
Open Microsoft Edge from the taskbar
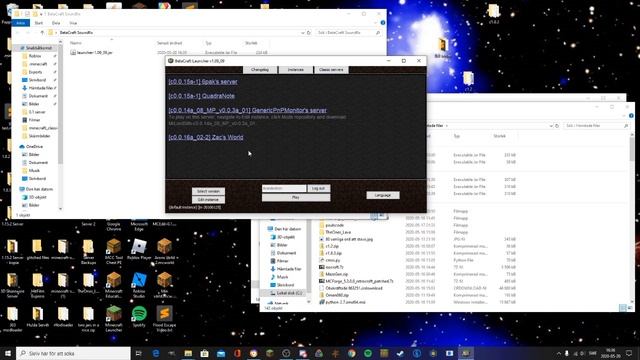tap(156, 353)
